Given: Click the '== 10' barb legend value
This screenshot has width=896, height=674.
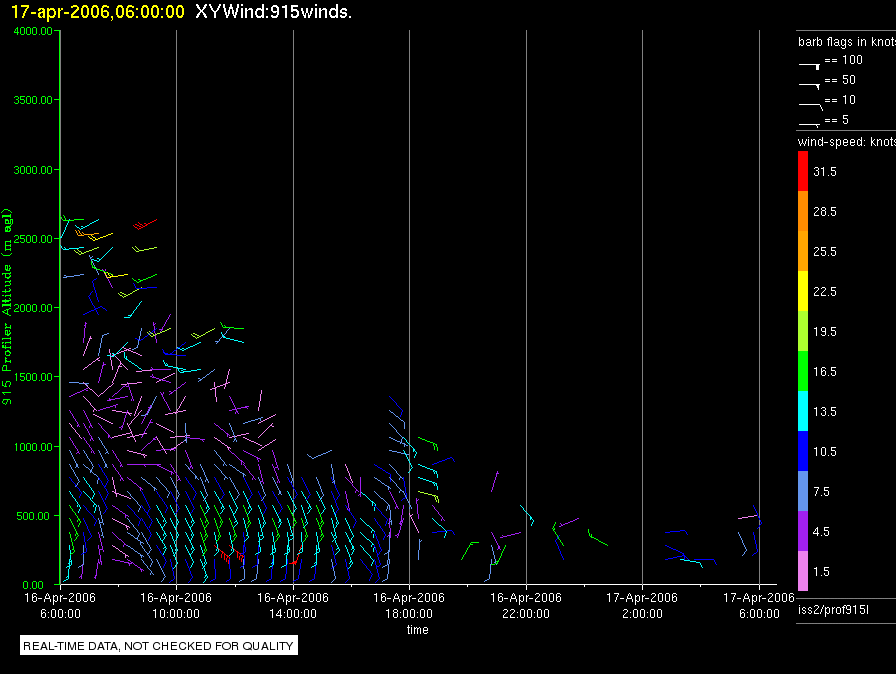Looking at the screenshot, I should coord(840,100).
